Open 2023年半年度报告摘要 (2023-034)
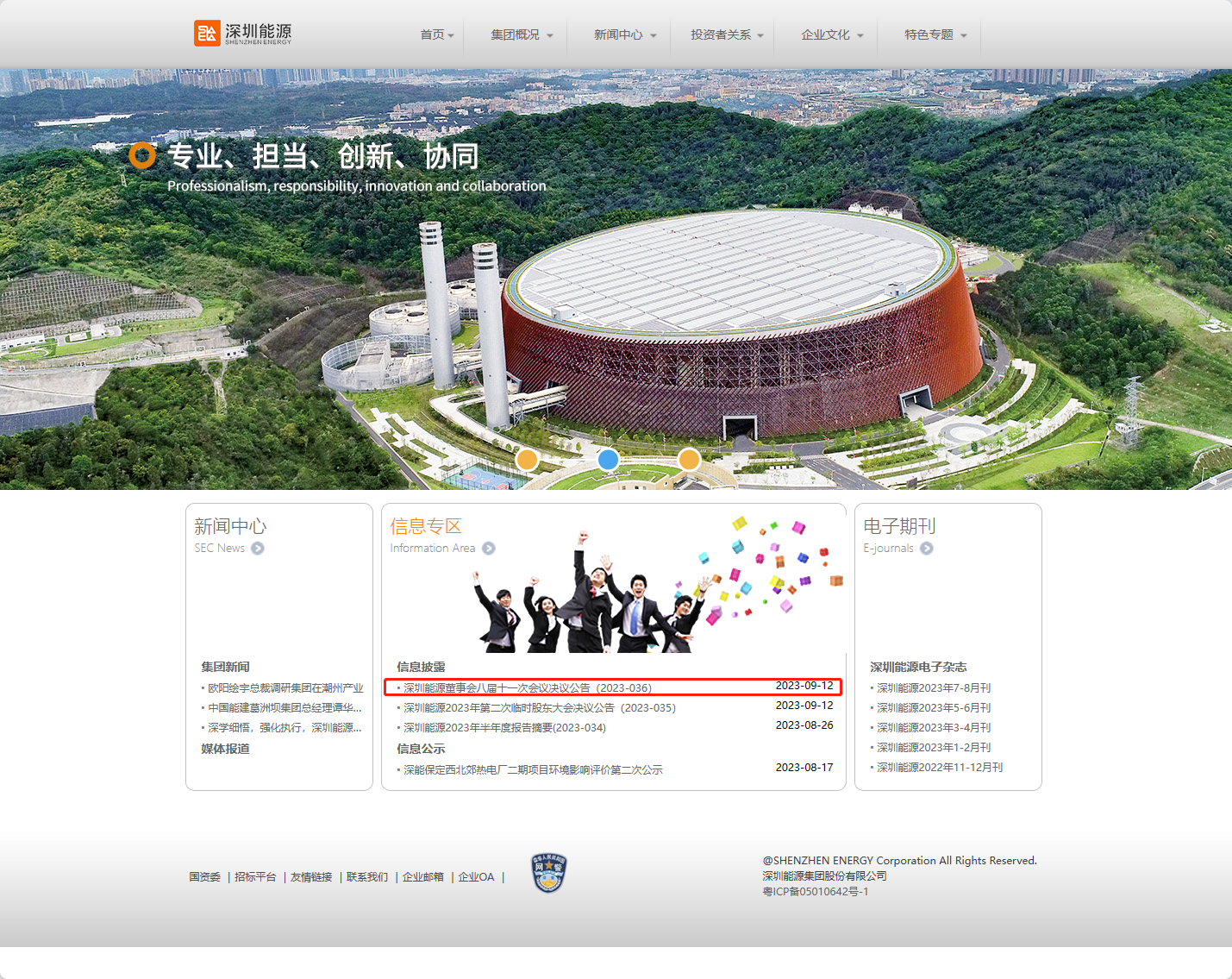The image size is (1232, 979). click(504, 728)
